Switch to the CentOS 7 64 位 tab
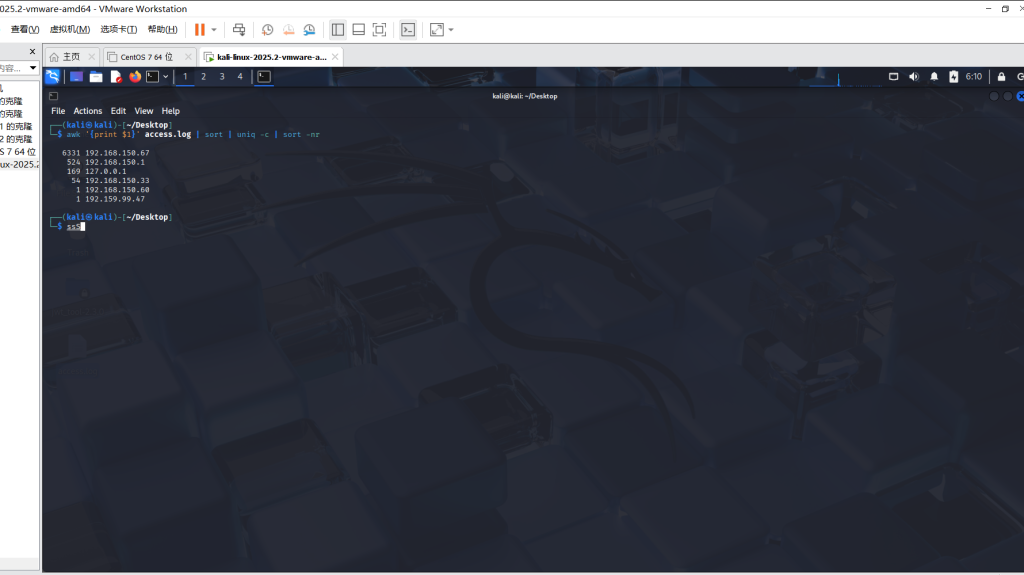This screenshot has height=575, width=1024. [x=146, y=57]
